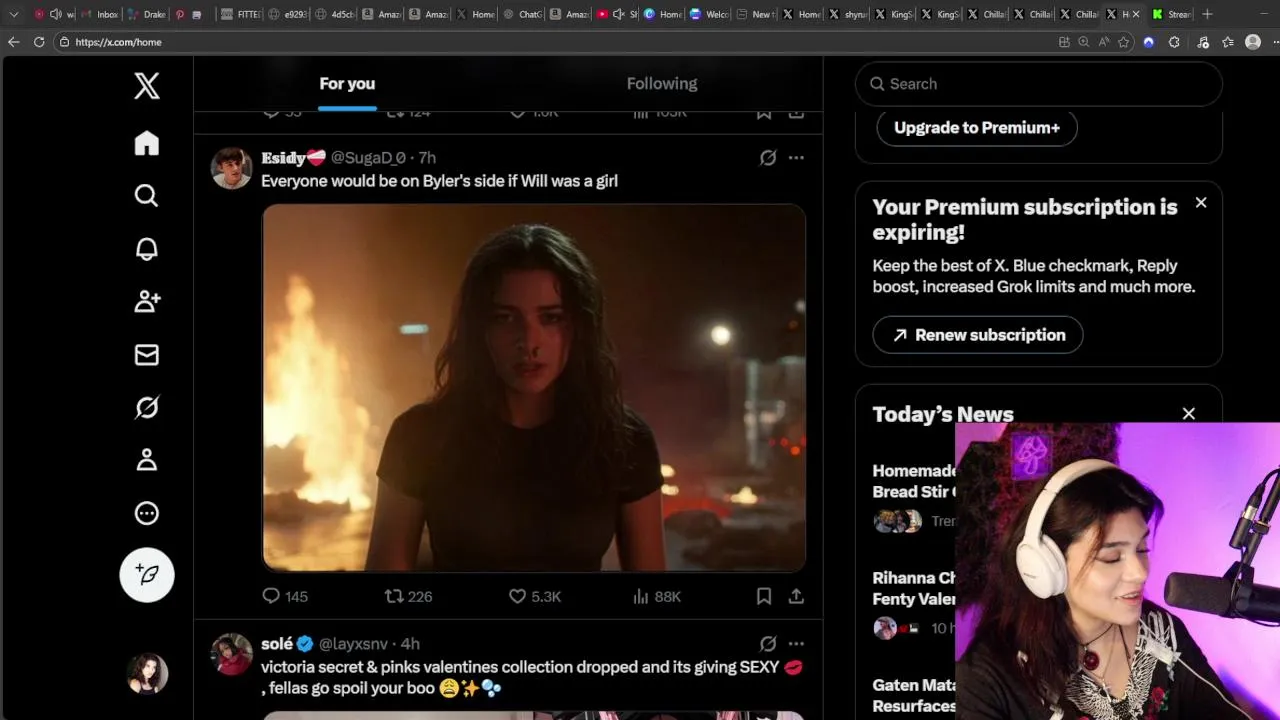Share Esidy's post

[796, 596]
